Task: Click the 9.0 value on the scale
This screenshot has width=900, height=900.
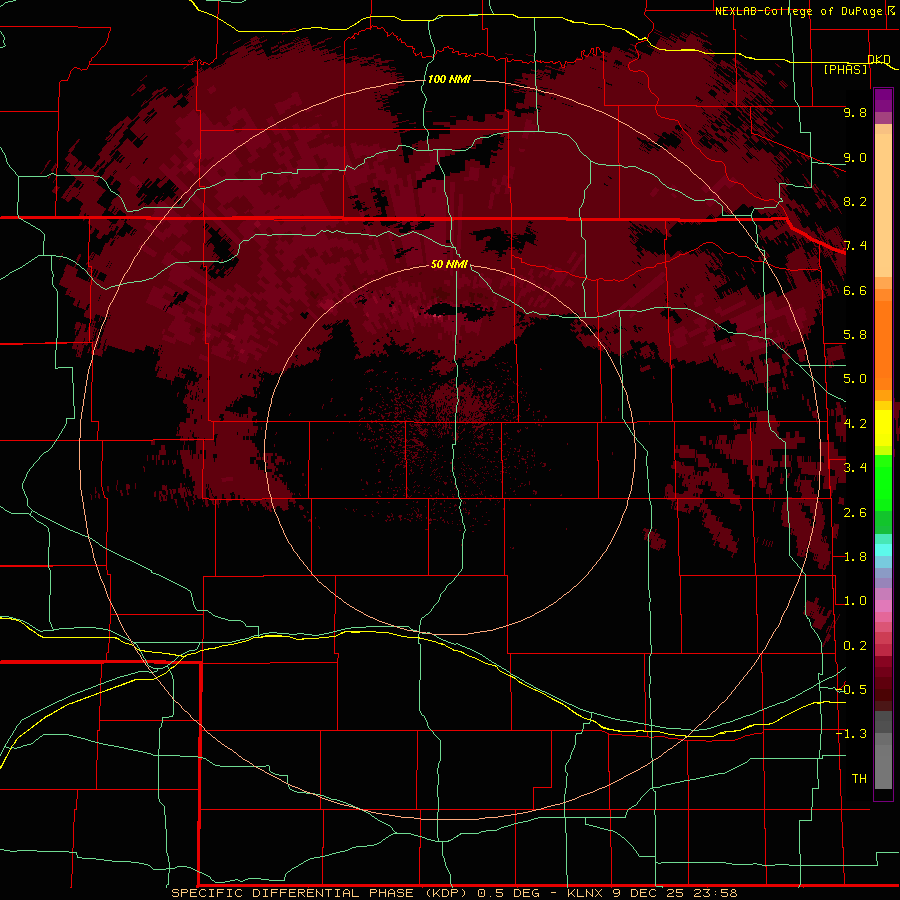Action: coord(855,157)
